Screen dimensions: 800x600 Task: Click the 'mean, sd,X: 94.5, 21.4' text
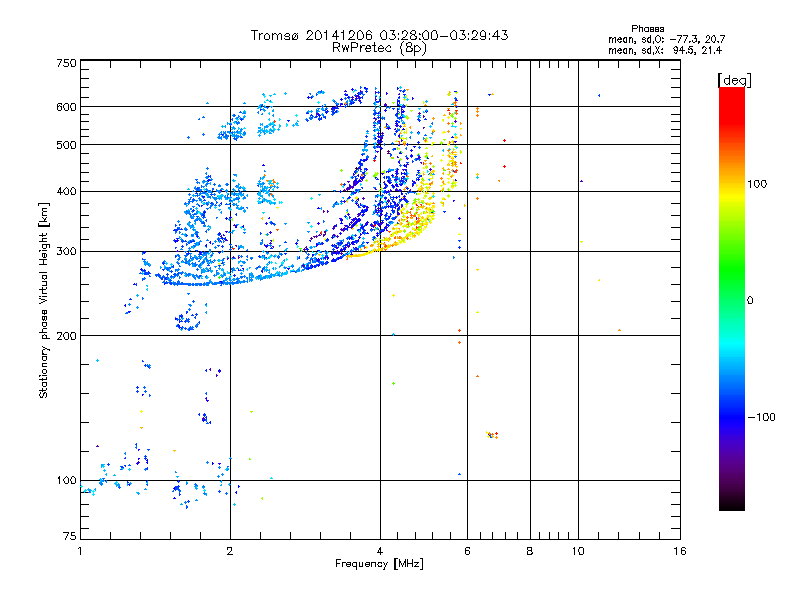(x=665, y=50)
